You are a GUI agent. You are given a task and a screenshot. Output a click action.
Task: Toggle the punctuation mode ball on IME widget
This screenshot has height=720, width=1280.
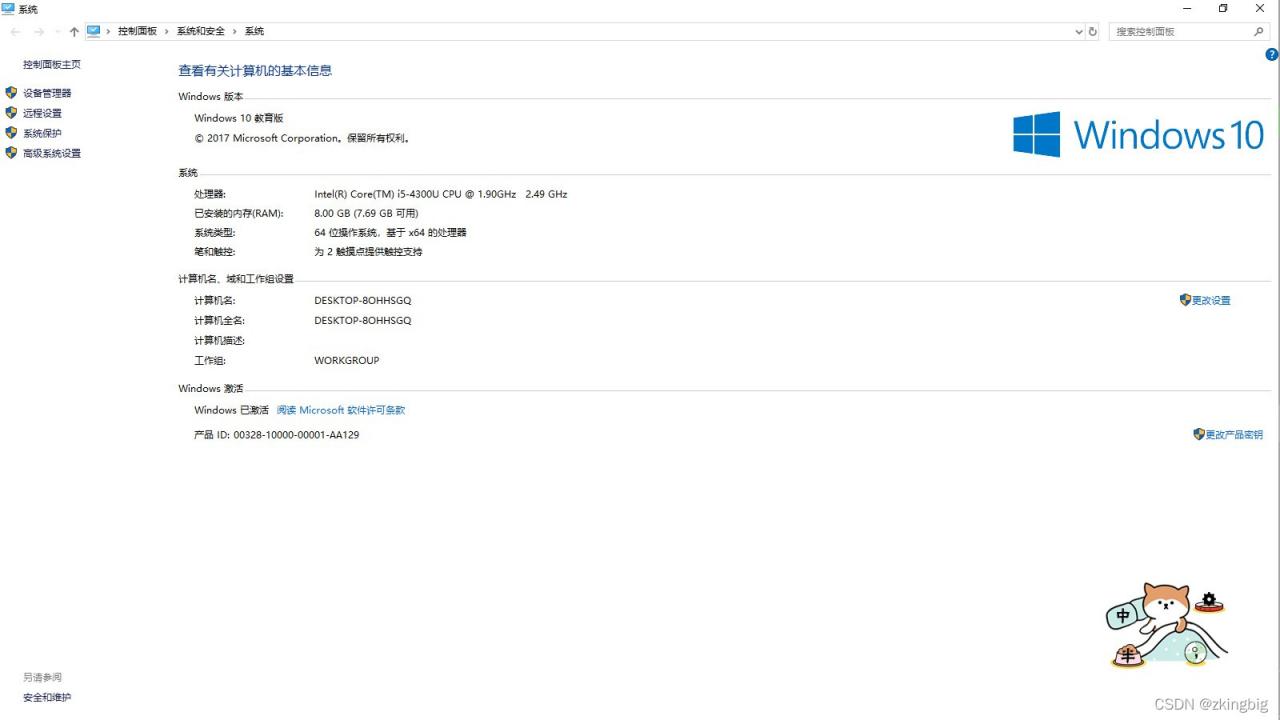click(1194, 654)
